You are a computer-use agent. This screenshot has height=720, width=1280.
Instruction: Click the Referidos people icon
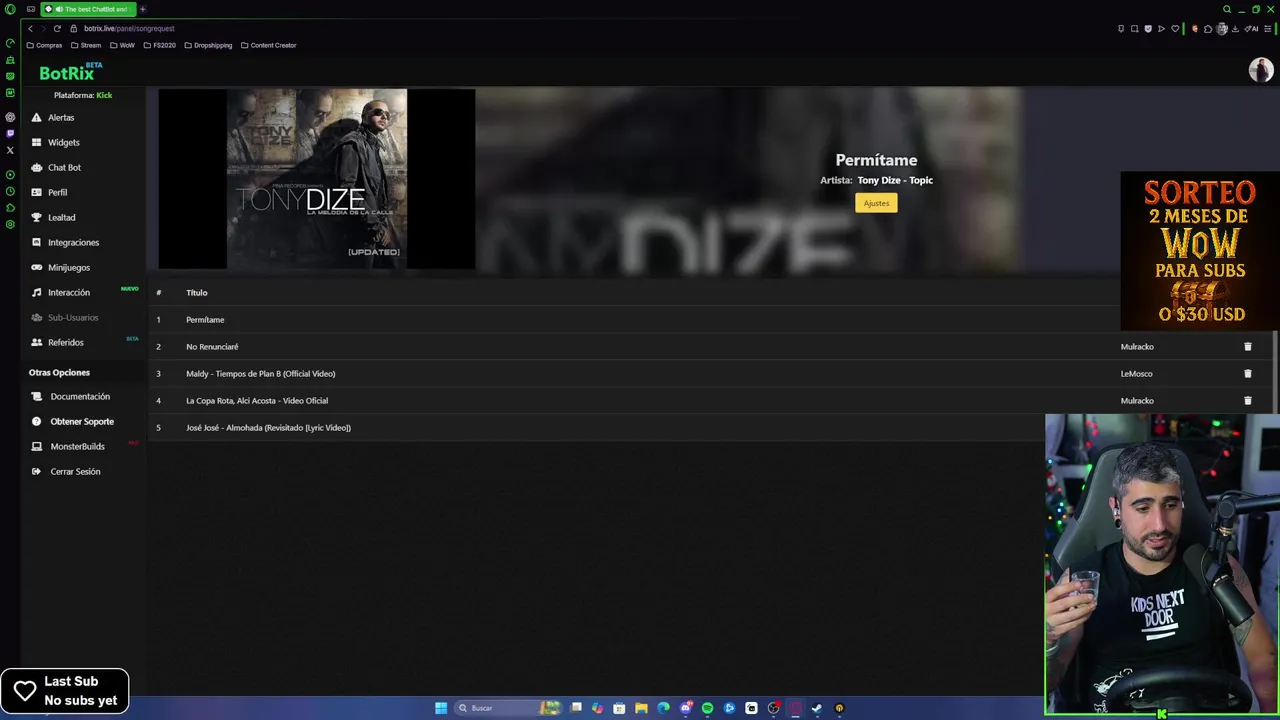37,343
